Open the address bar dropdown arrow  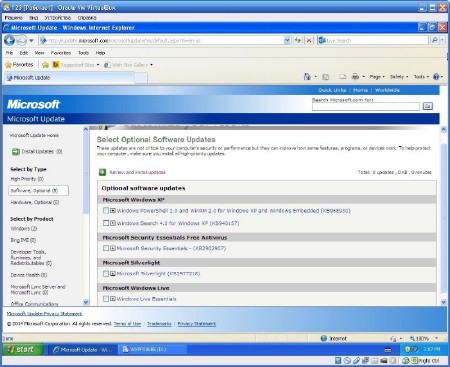pyautogui.click(x=287, y=40)
